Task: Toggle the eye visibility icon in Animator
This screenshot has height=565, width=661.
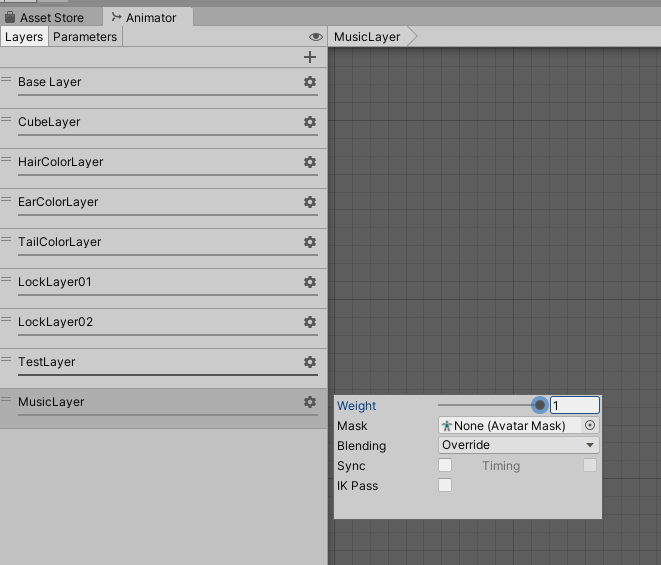Action: point(316,37)
